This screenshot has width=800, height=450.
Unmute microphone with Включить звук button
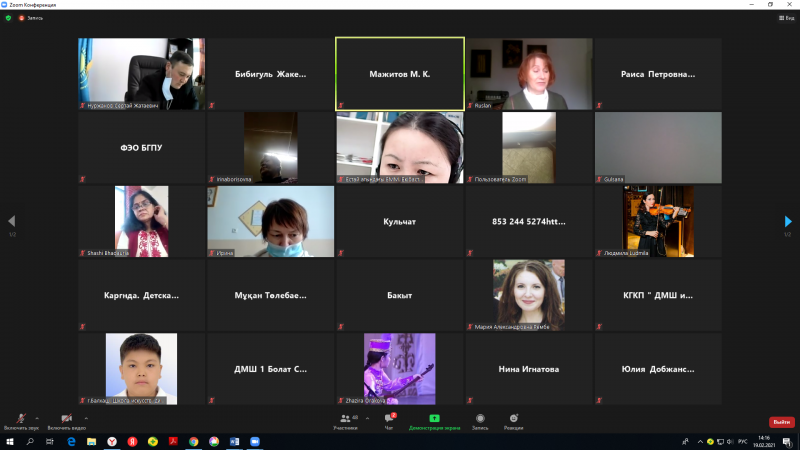coord(21,418)
